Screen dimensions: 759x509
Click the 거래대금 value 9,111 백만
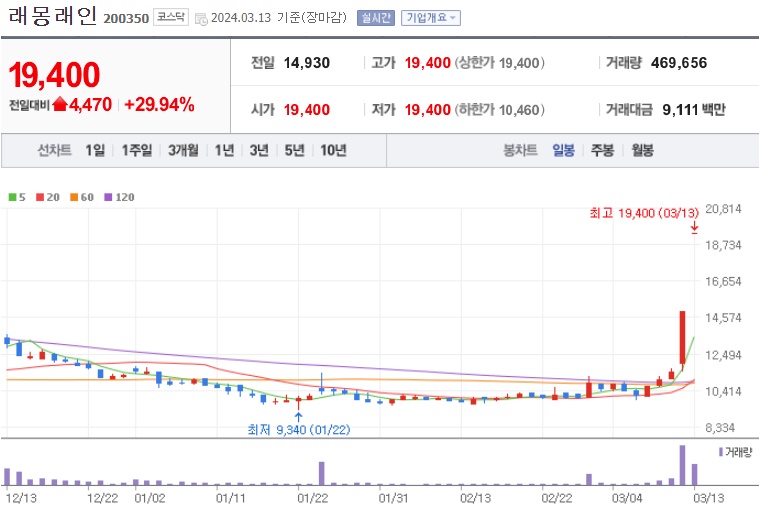pyautogui.click(x=694, y=110)
